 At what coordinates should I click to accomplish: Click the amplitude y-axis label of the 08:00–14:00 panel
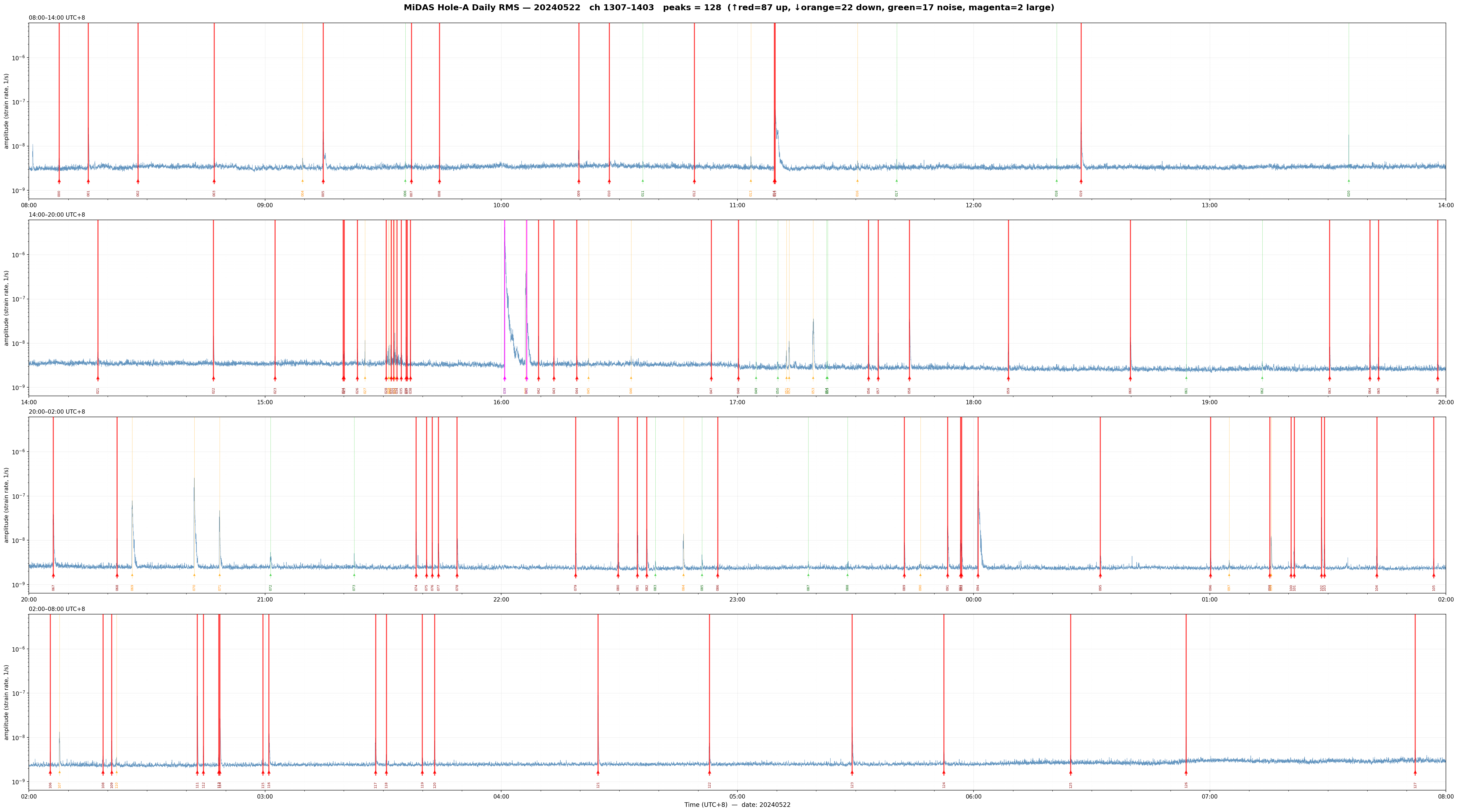pyautogui.click(x=7, y=111)
